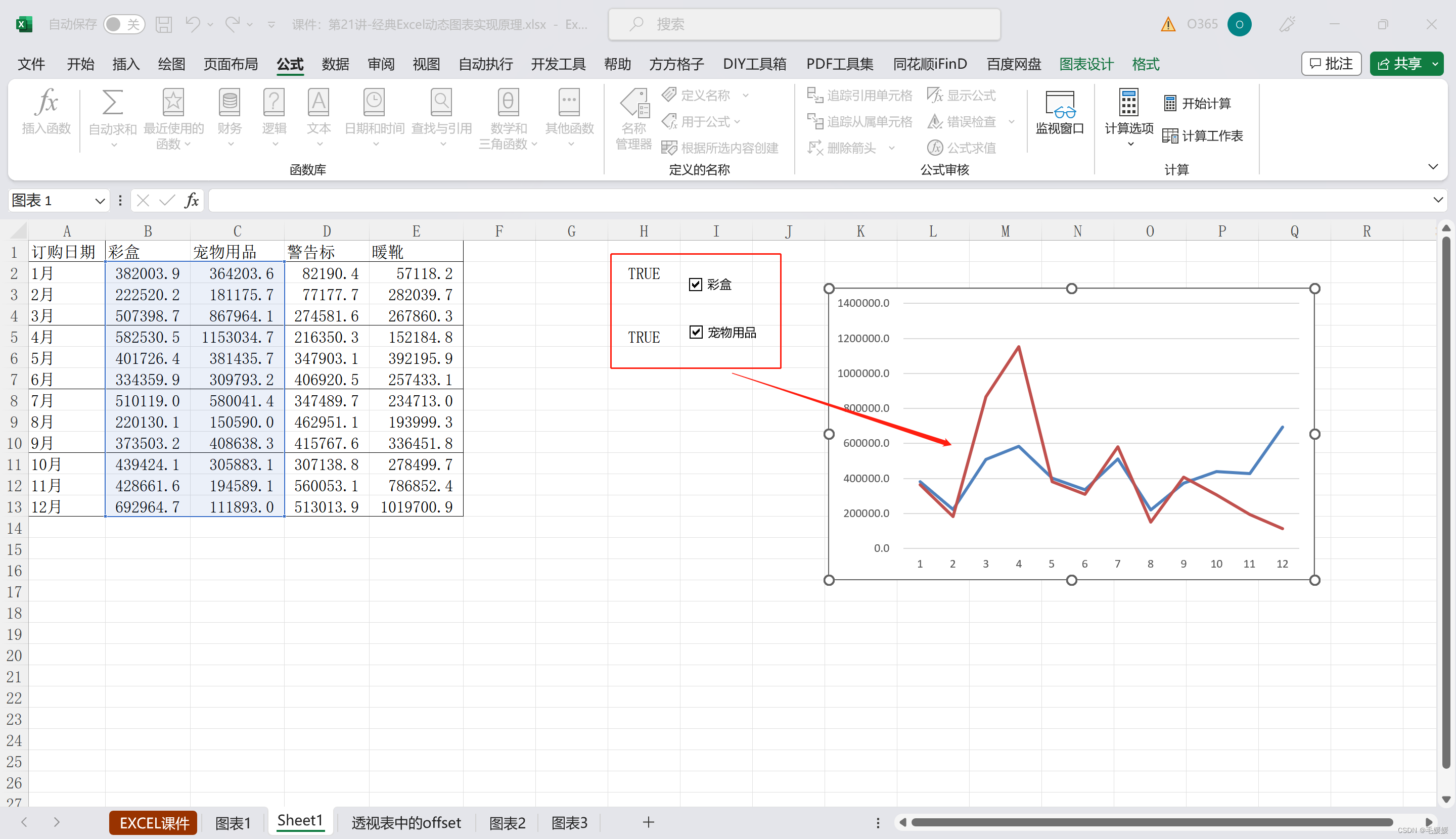This screenshot has height=839, width=1456.
Task: Click the chart's top-right resize handle
Action: [1315, 289]
